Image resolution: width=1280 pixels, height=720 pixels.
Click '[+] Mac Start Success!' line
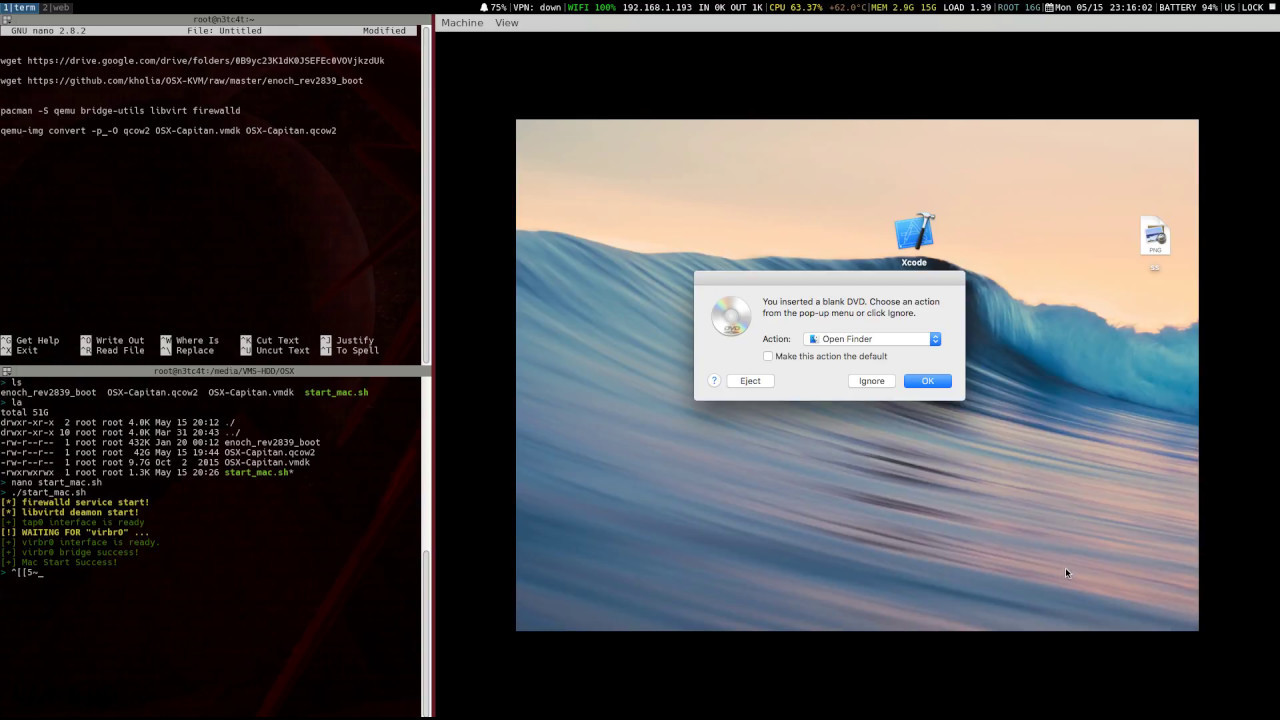coord(59,562)
